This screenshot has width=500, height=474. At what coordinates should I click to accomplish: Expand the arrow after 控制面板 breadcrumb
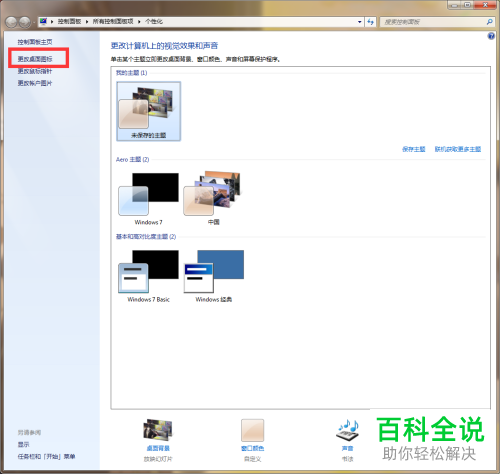87,22
